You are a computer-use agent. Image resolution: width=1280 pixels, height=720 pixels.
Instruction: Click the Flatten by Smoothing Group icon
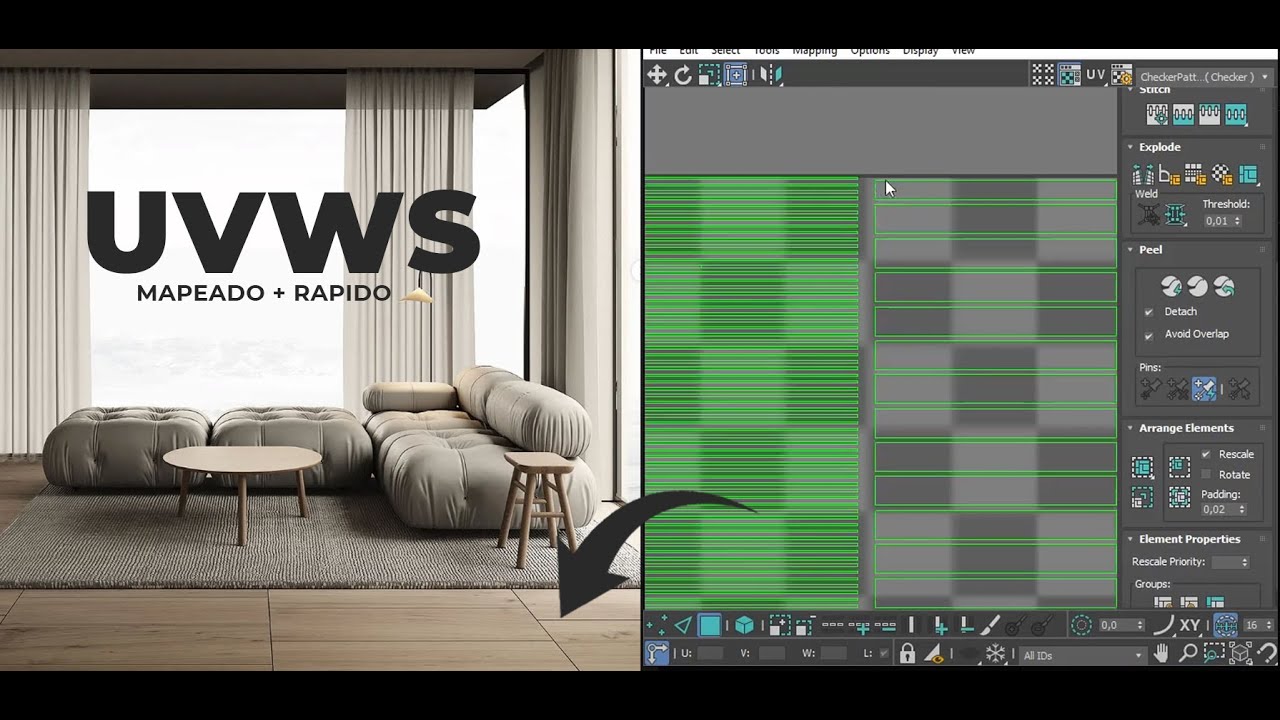pyautogui.click(x=1195, y=175)
